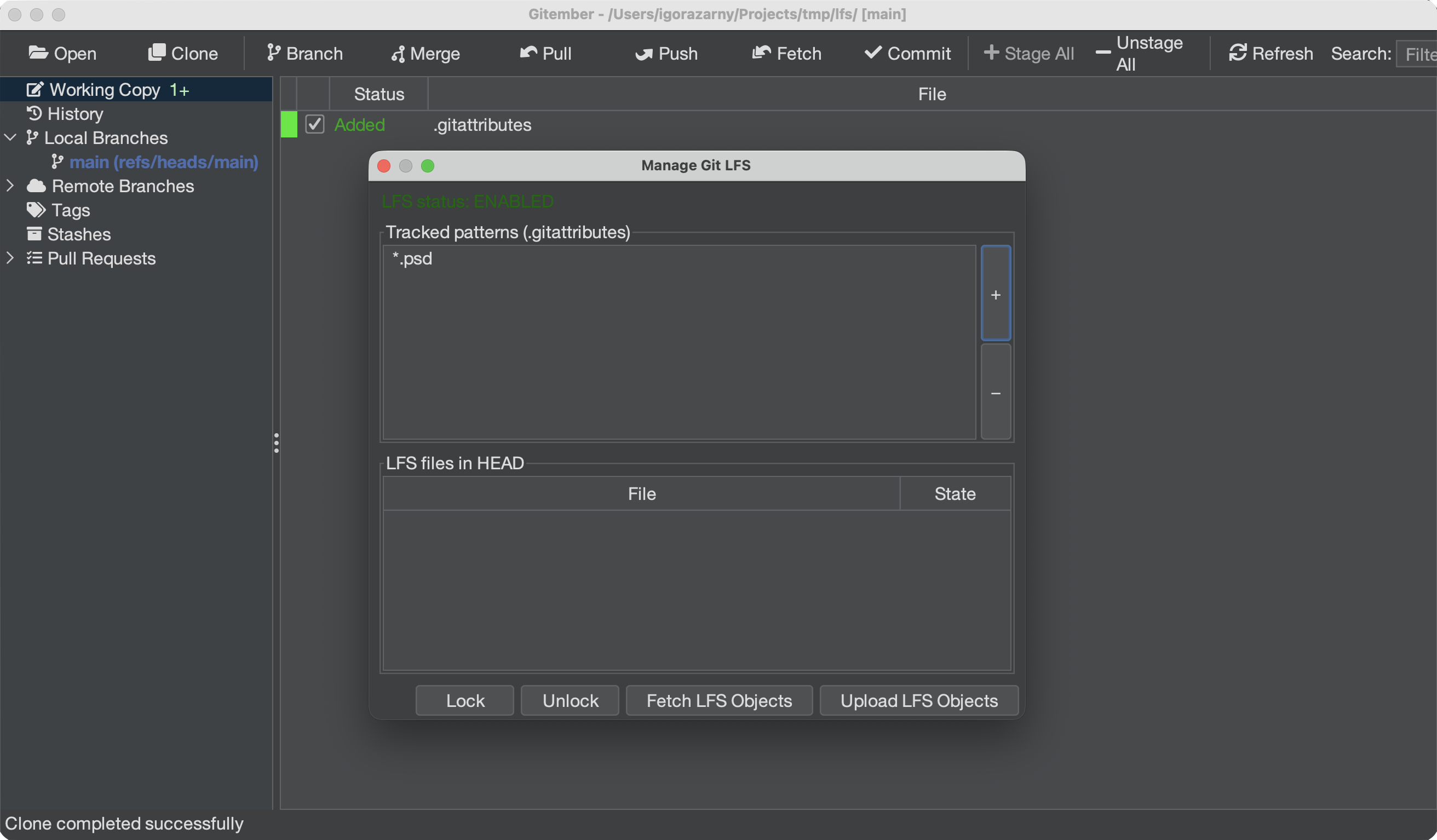1437x840 pixels.
Task: Click Unstage All in the toolbar
Action: (x=1139, y=53)
